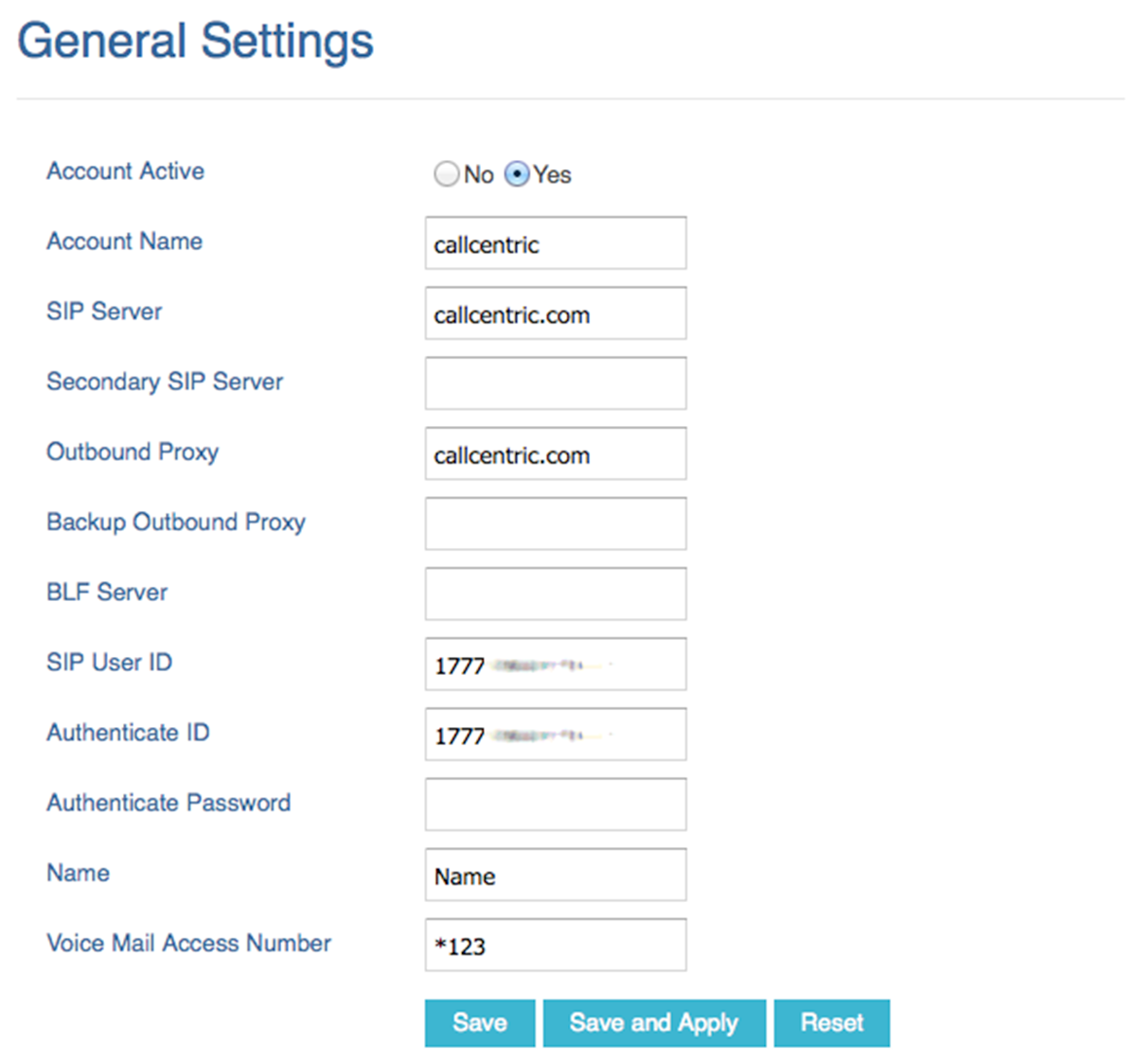
Task: Click the Save and Apply button
Action: pyautogui.click(x=654, y=1023)
